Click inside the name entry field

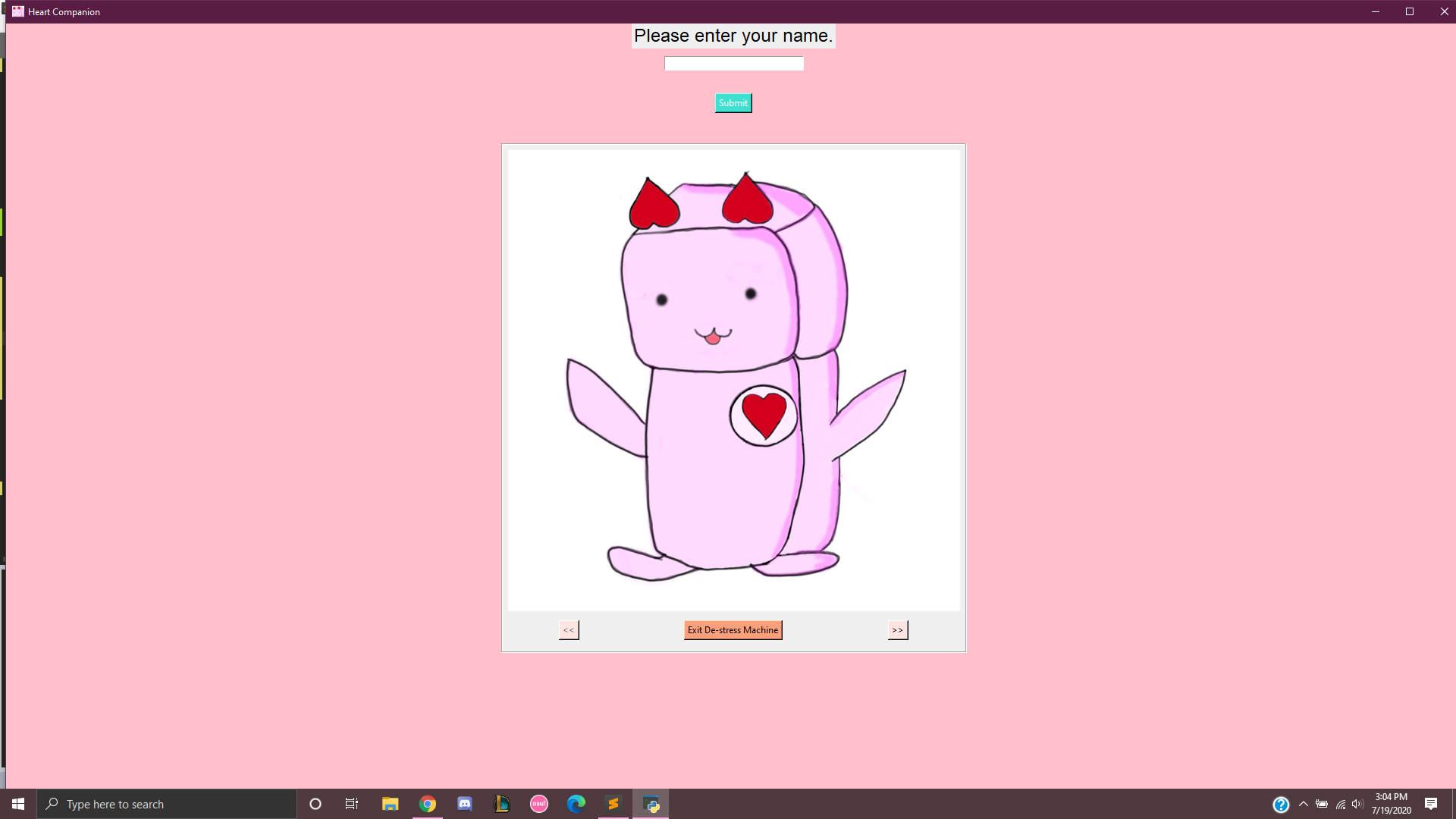733,64
